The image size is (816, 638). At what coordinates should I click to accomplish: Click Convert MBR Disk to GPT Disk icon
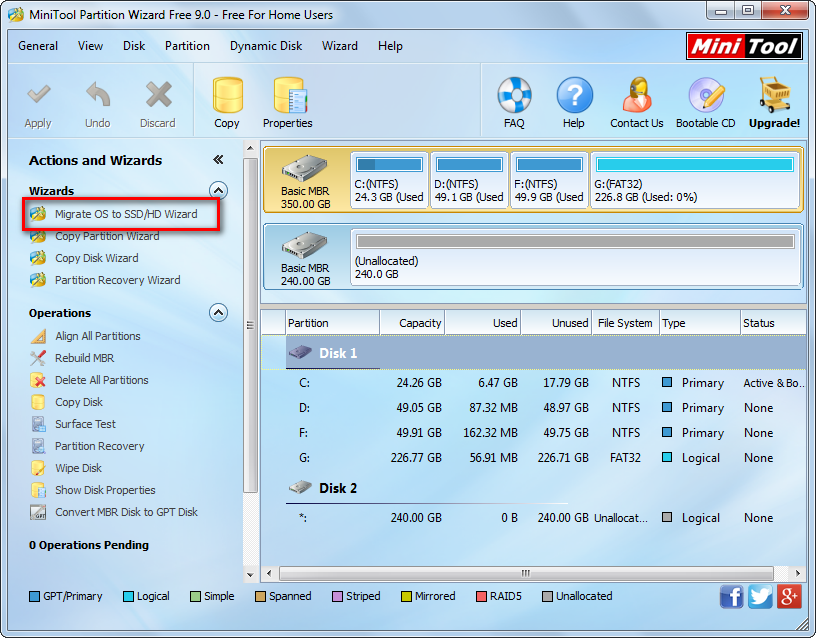point(38,512)
